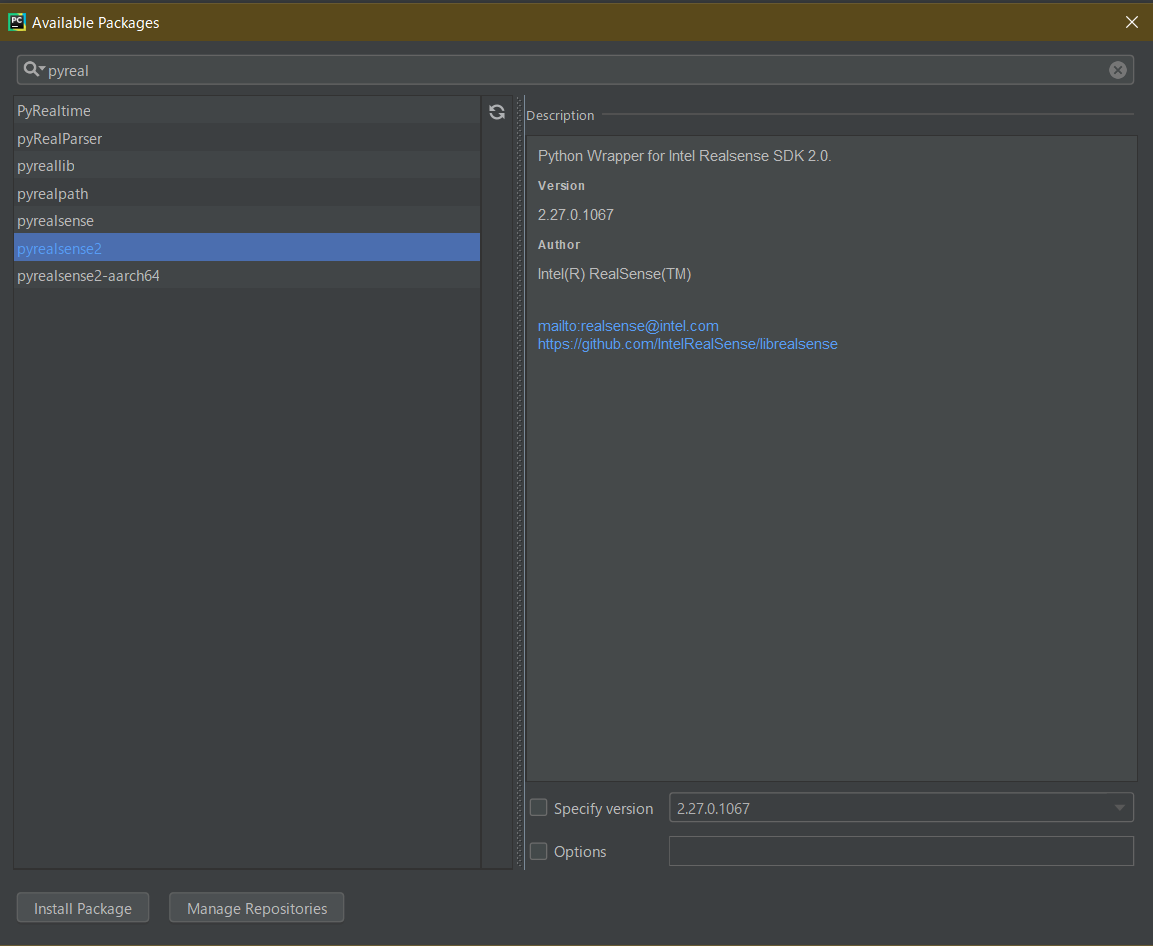Viewport: 1153px width, 946px height.
Task: Clear the pyreal search query
Action: click(x=1118, y=69)
